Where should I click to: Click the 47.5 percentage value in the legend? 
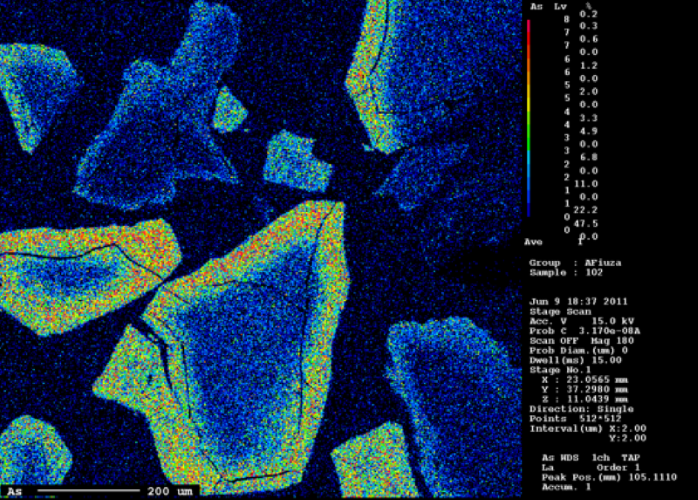tap(587, 224)
